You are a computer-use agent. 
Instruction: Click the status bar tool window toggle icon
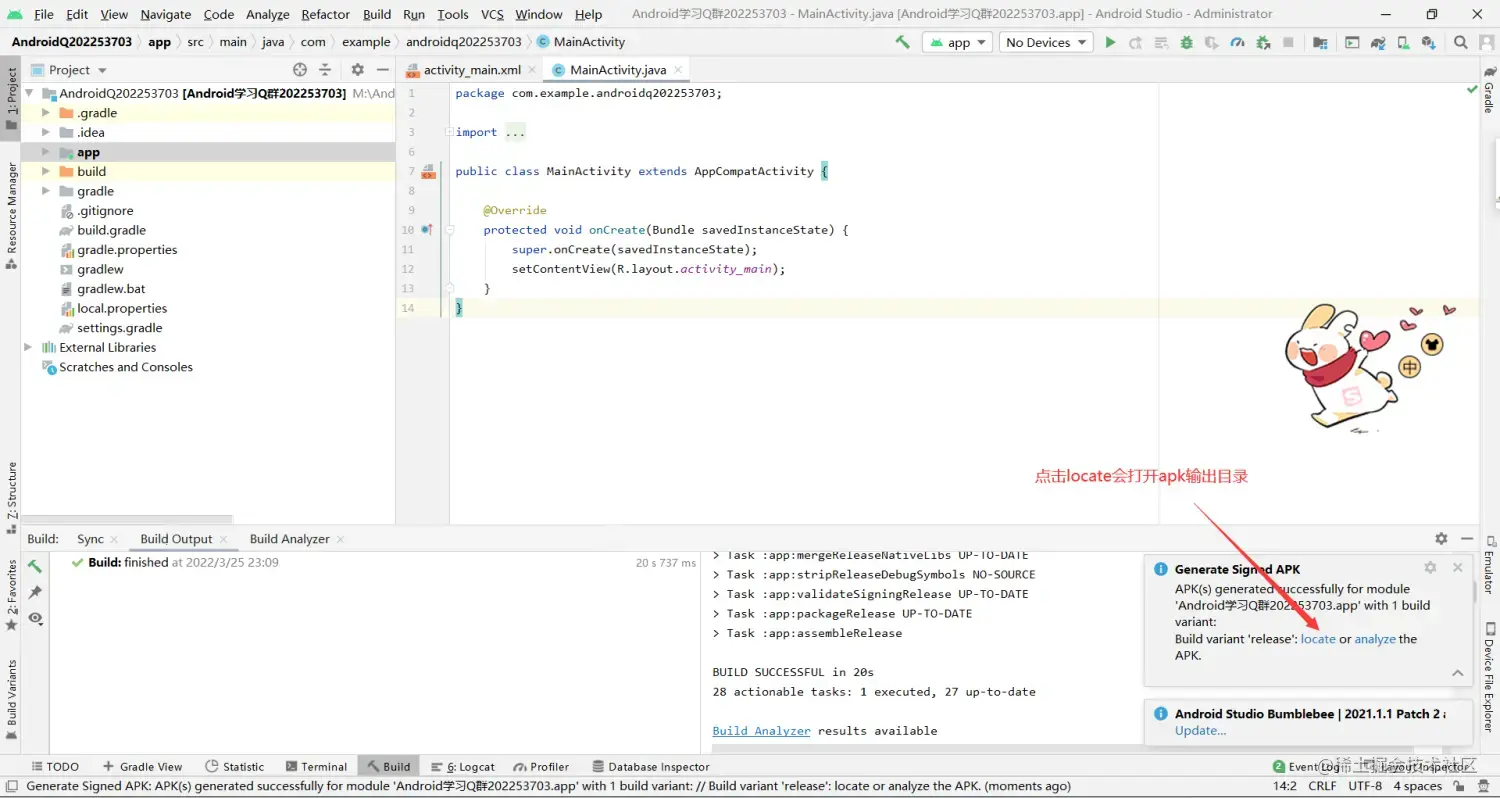11,786
